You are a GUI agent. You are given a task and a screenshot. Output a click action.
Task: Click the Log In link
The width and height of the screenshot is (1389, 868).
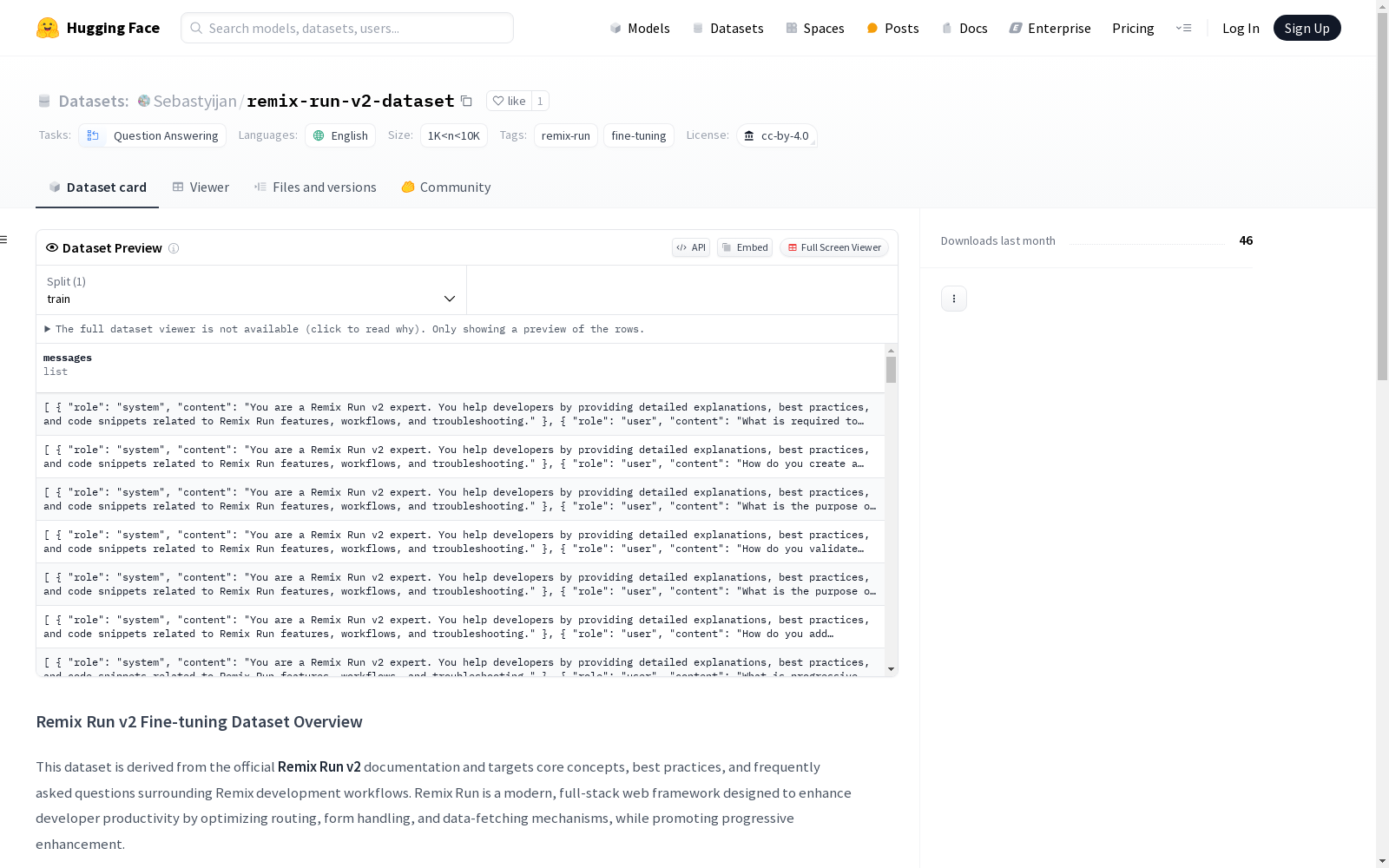1241,28
